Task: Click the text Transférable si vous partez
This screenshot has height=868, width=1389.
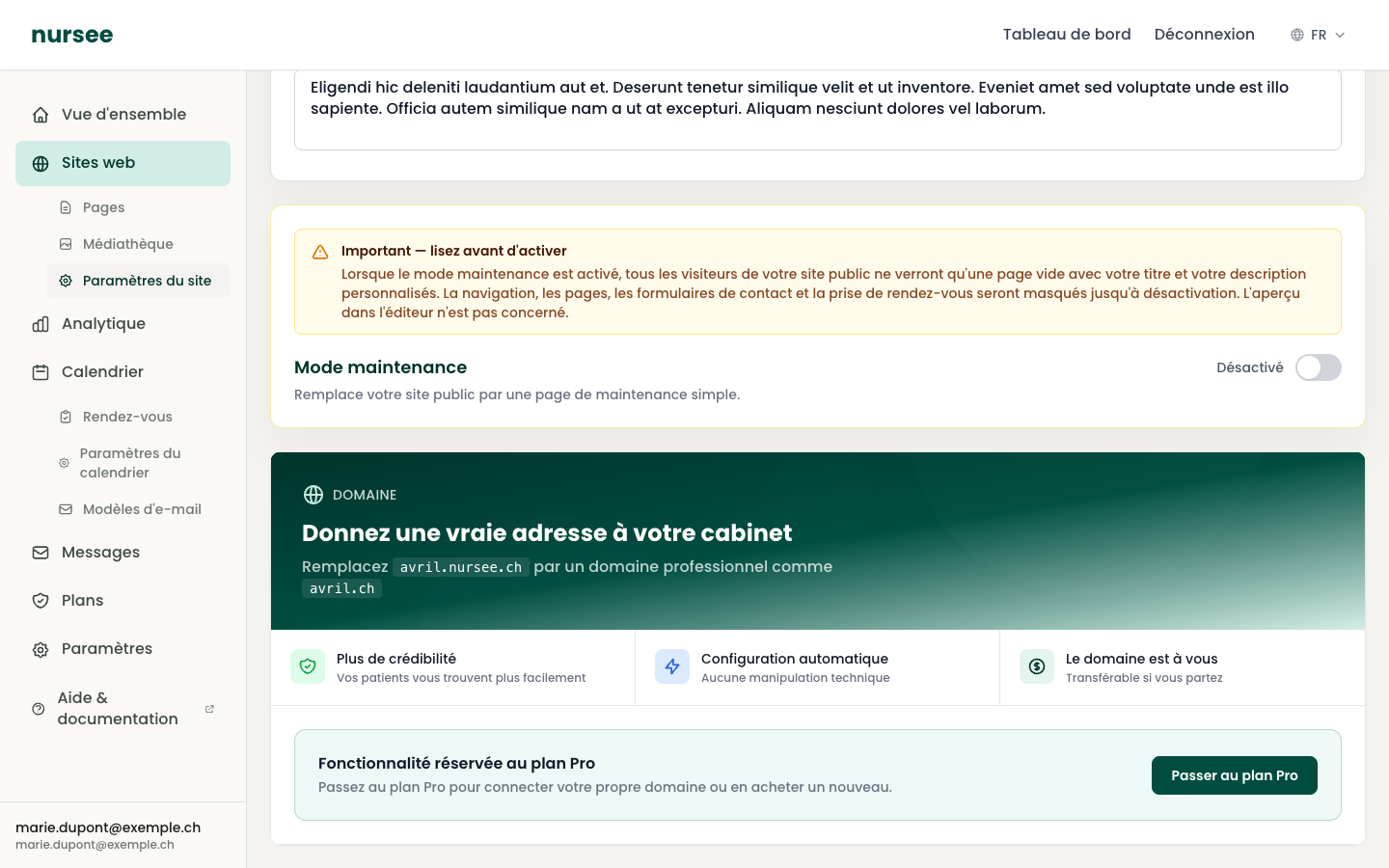Action: click(x=1144, y=678)
